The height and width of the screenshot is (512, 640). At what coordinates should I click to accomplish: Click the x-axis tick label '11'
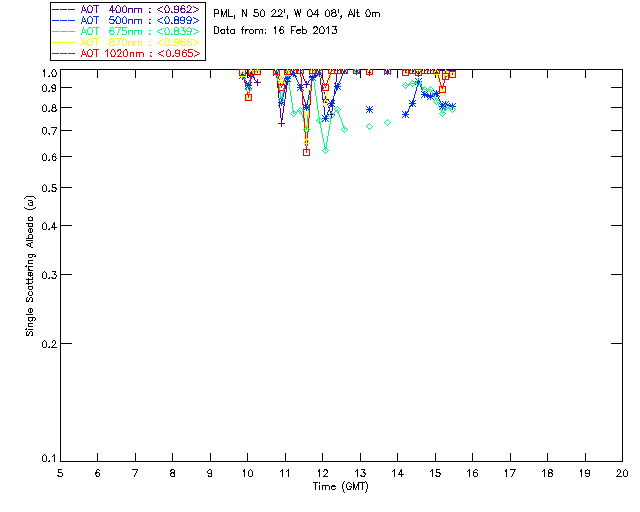point(285,473)
